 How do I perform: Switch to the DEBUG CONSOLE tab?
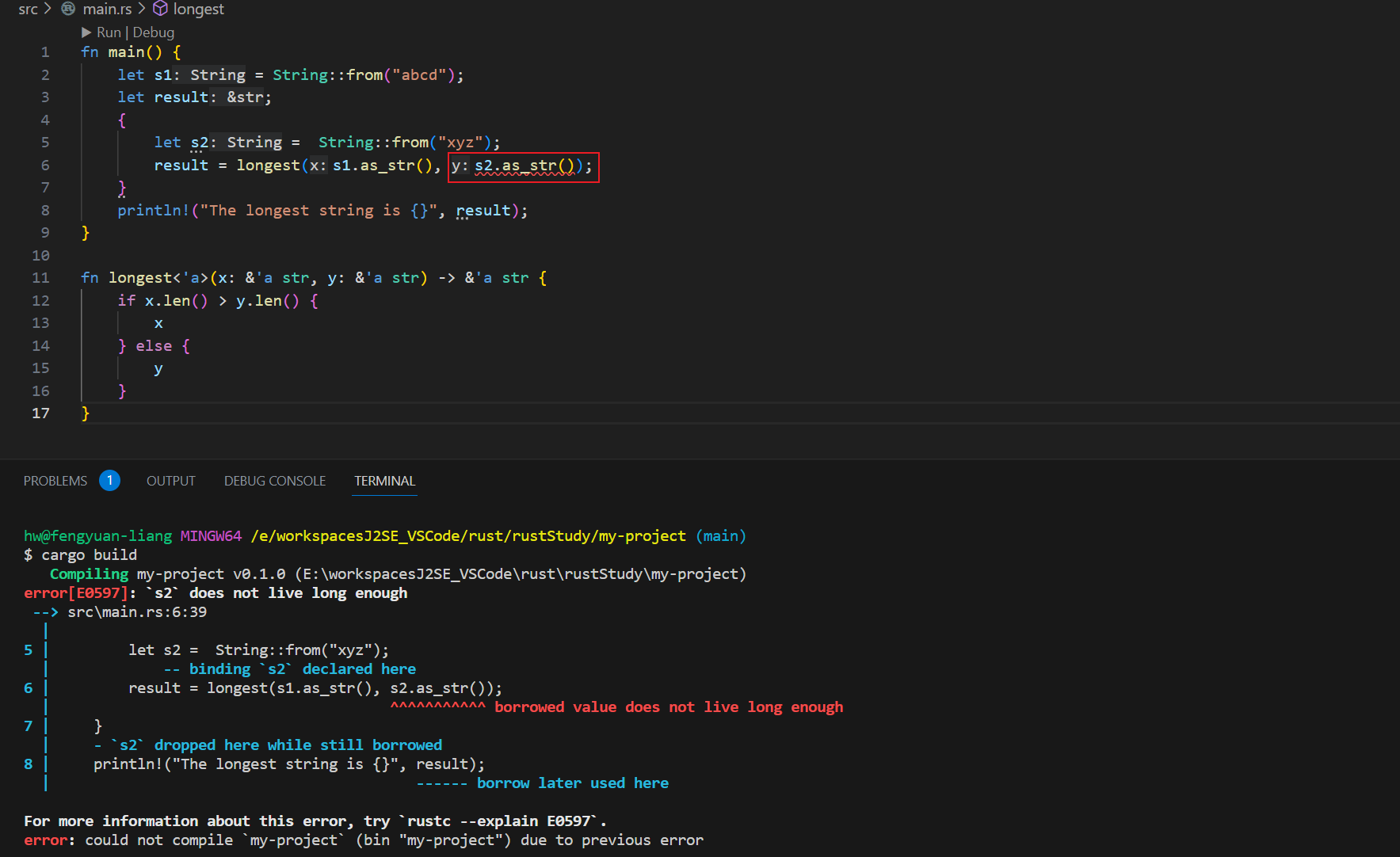[275, 481]
